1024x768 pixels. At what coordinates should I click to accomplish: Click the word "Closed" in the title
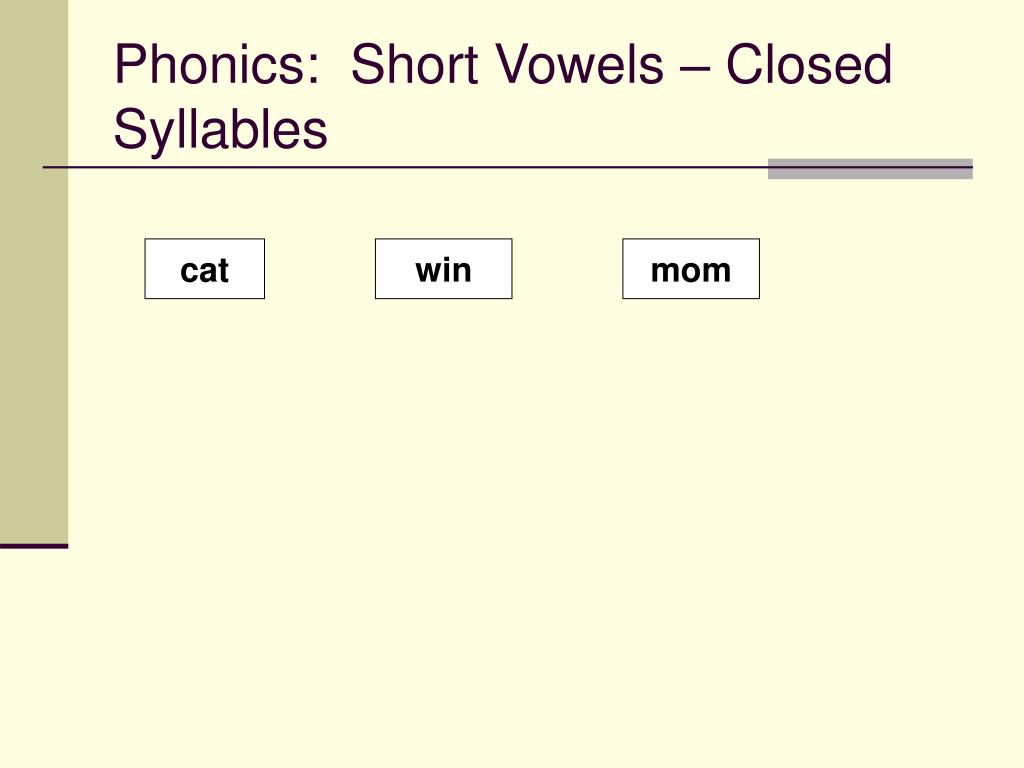[809, 64]
